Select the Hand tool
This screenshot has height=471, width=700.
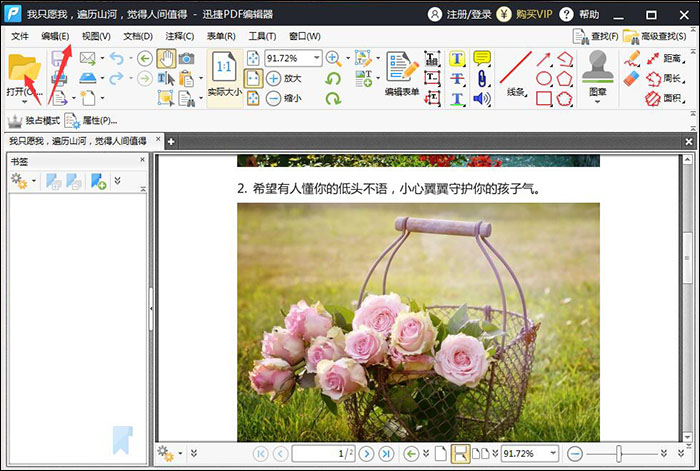[x=166, y=59]
